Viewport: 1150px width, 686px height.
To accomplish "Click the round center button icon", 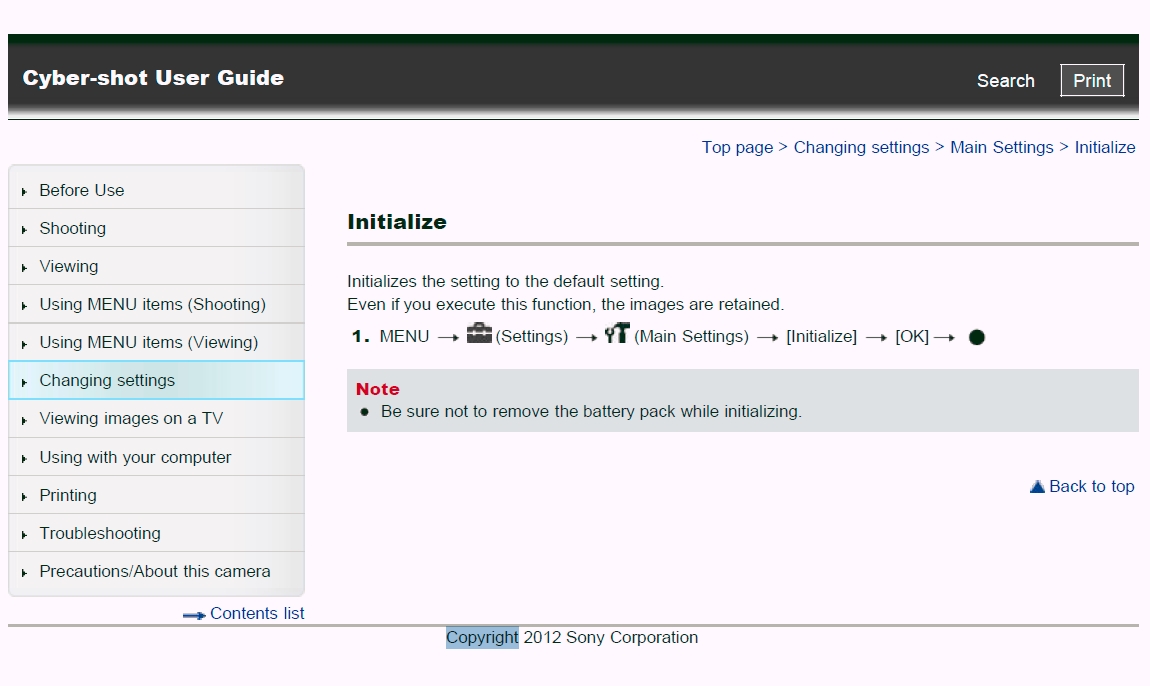I will pyautogui.click(x=977, y=337).
